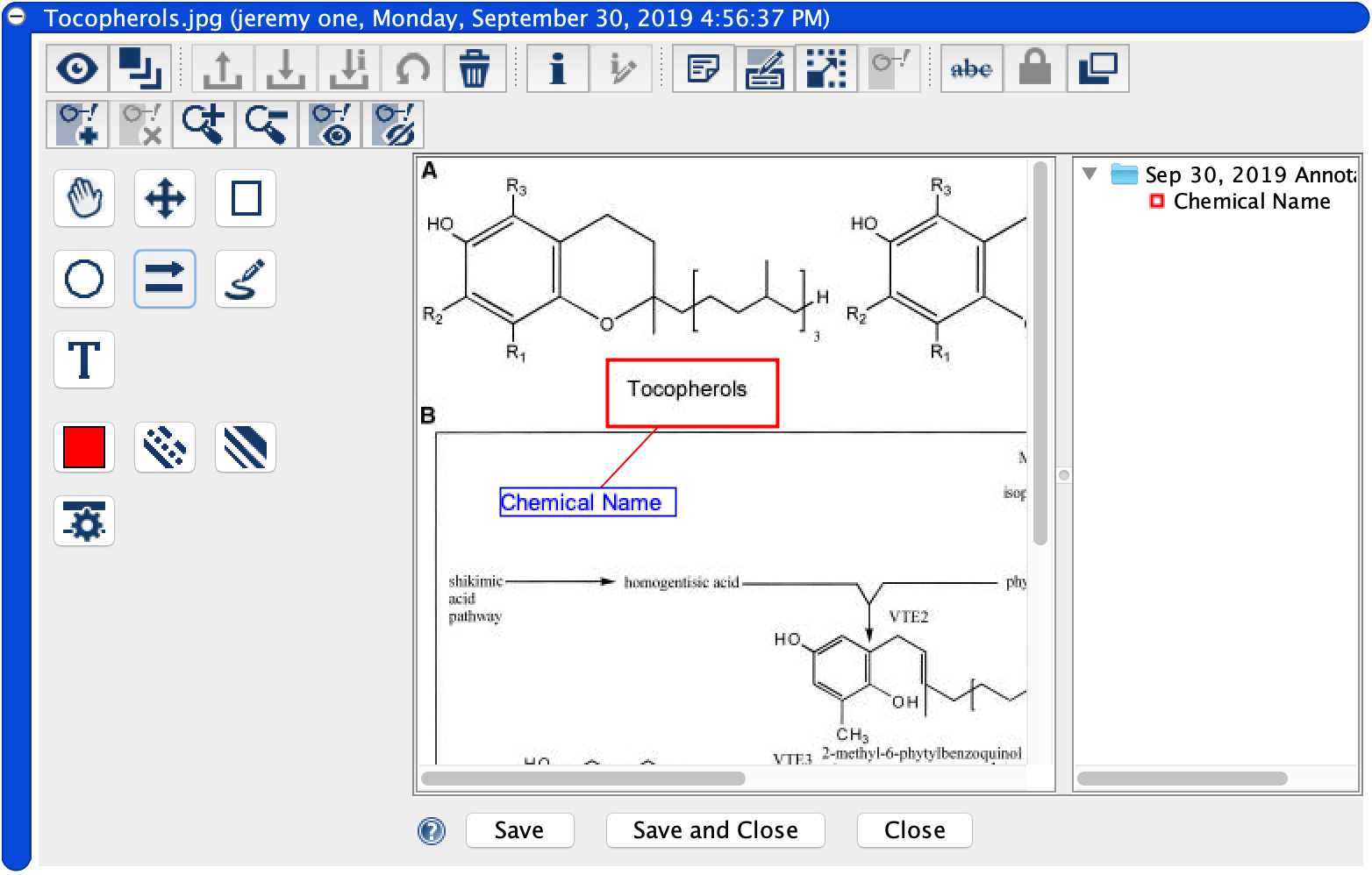Click the Save and Close button
This screenshot has height=875, width=1372.
pyautogui.click(x=715, y=829)
